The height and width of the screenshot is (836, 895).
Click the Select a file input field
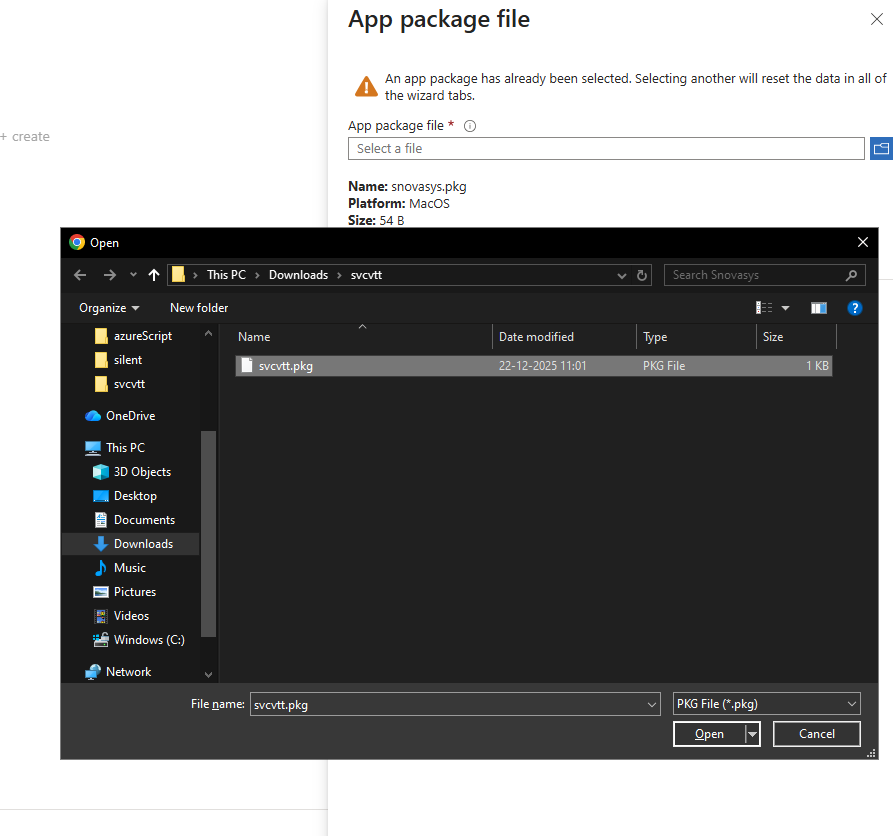tap(605, 148)
